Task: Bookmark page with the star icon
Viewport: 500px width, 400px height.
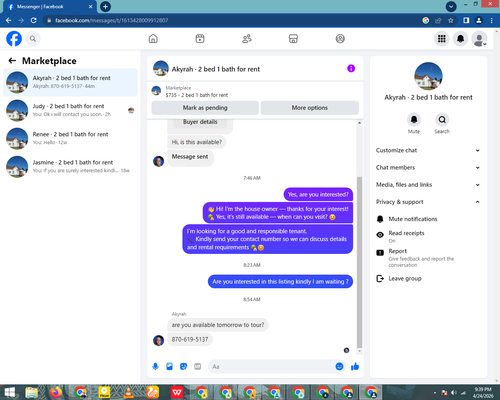Action: pyautogui.click(x=451, y=20)
